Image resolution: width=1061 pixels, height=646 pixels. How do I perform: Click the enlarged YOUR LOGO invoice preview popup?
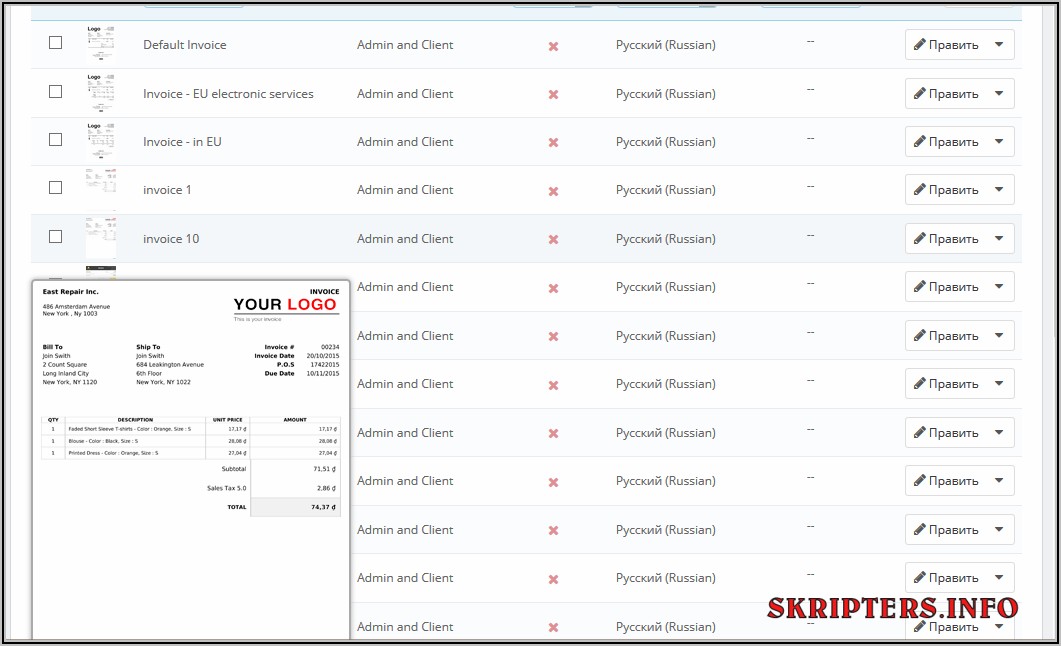click(x=191, y=460)
